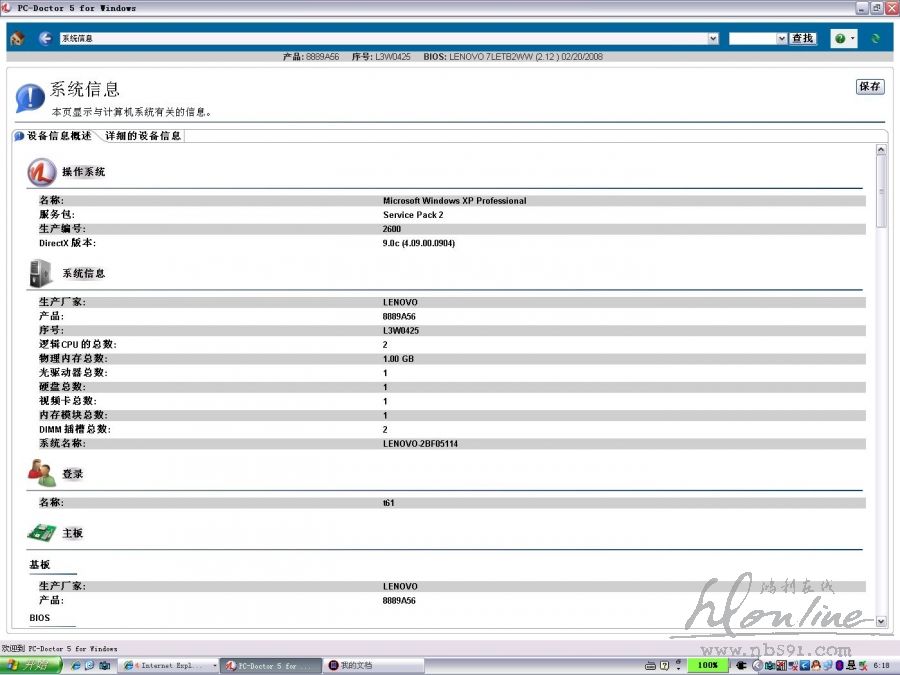The image size is (900, 675).
Task: Click the back arrow navigation icon
Action: [x=45, y=38]
